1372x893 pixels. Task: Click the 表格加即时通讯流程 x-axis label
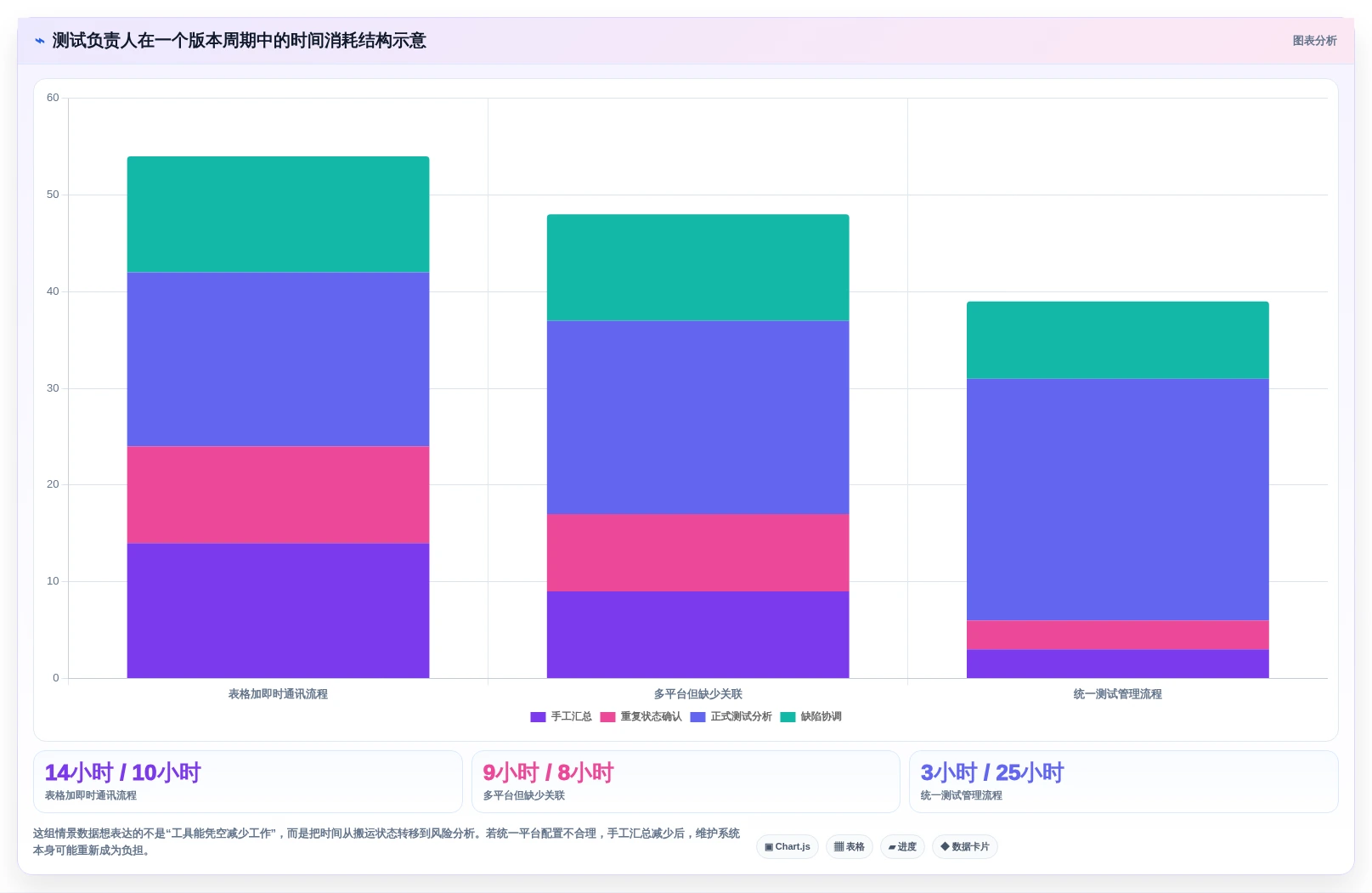coord(278,694)
